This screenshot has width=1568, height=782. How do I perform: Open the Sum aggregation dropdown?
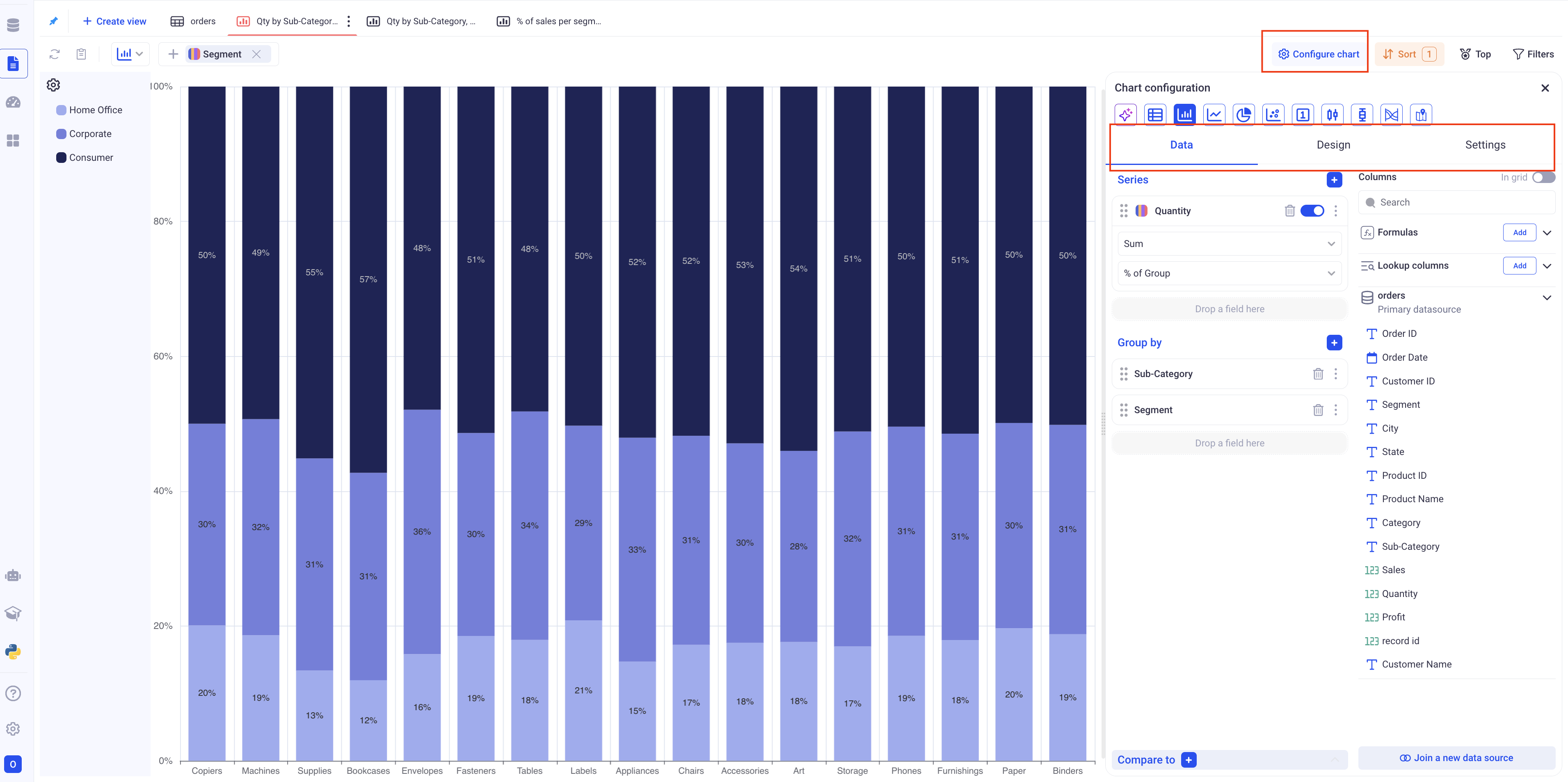(1229, 243)
